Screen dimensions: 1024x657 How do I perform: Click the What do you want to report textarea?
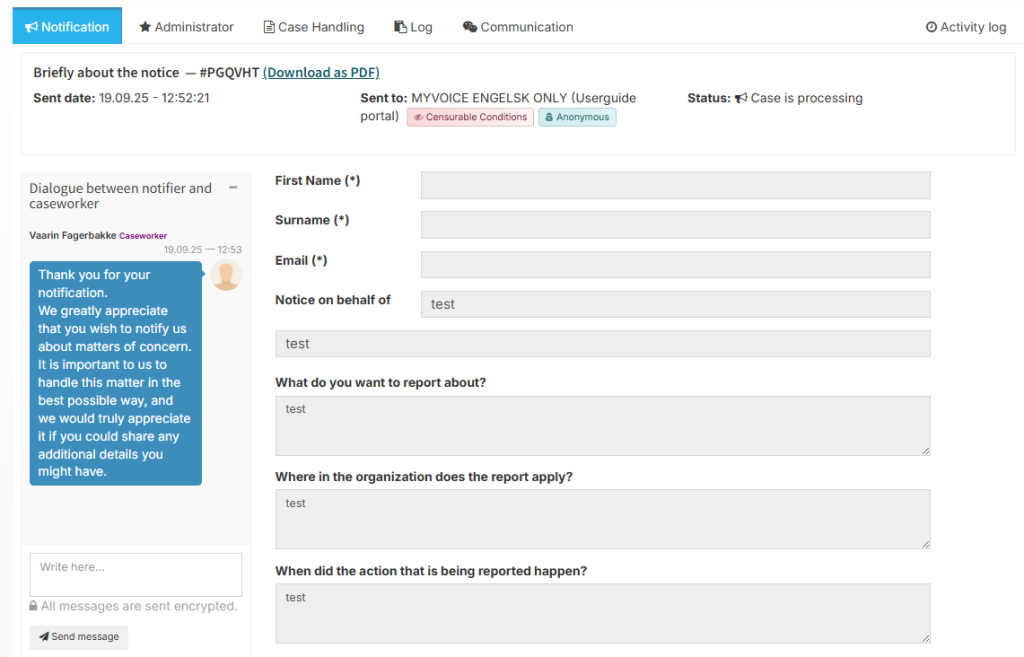602,425
